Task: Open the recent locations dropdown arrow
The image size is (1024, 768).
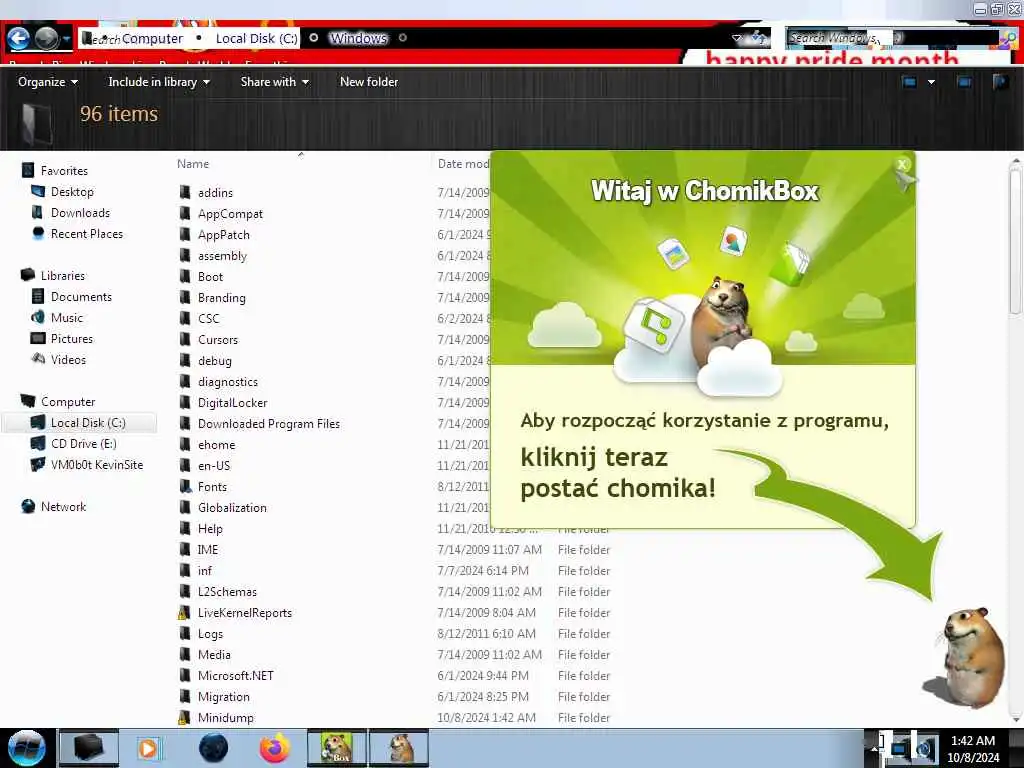Action: tap(67, 39)
